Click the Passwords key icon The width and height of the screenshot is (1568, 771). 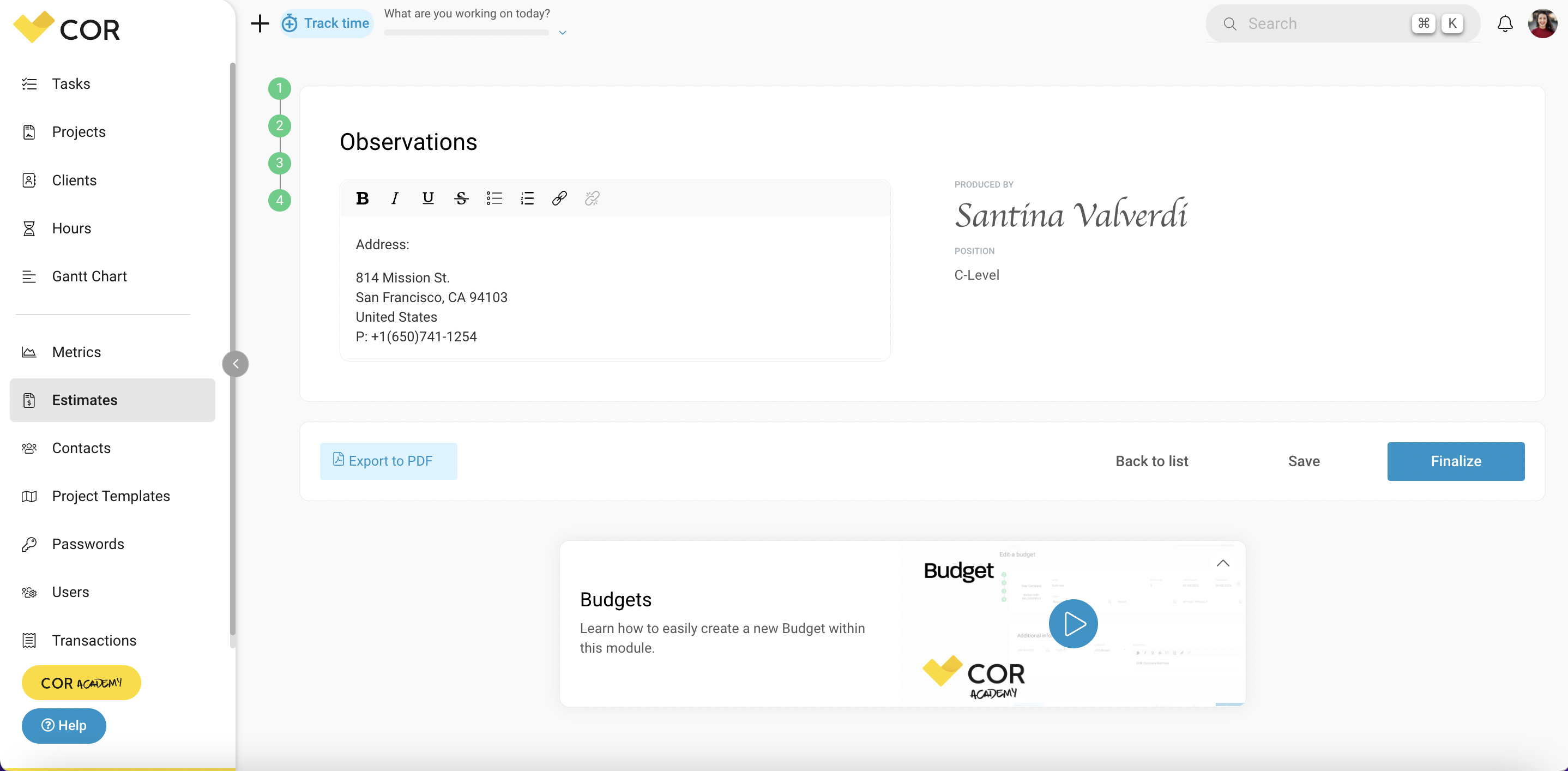point(29,544)
